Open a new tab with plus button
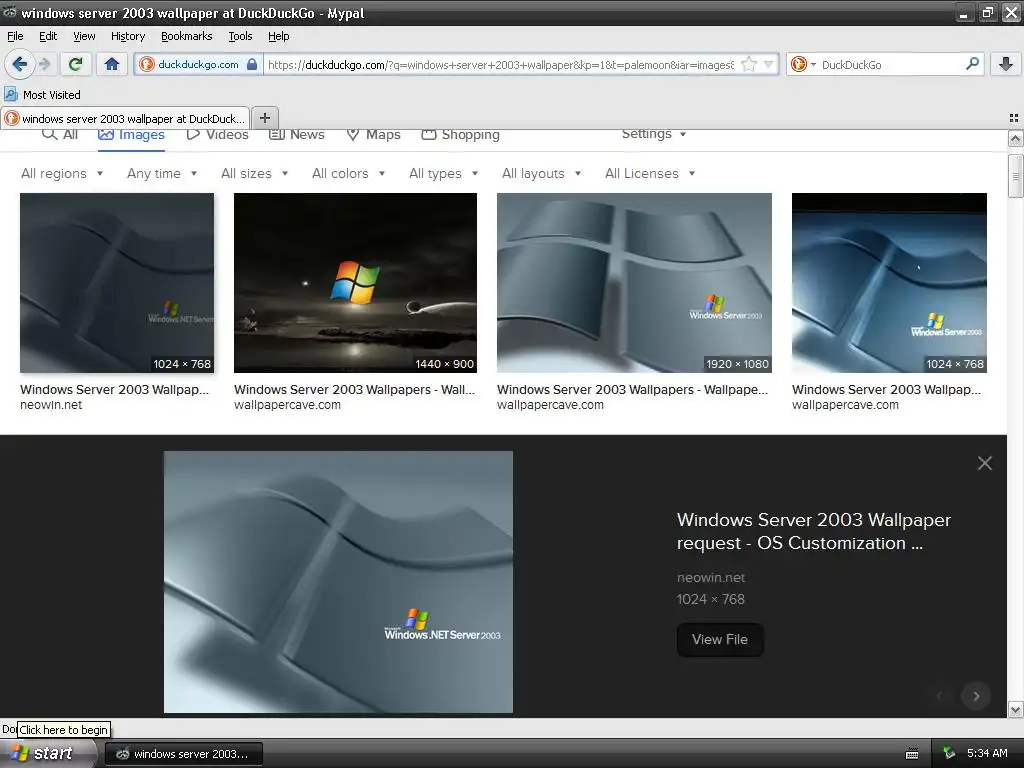1024x768 pixels. pyautogui.click(x=264, y=118)
